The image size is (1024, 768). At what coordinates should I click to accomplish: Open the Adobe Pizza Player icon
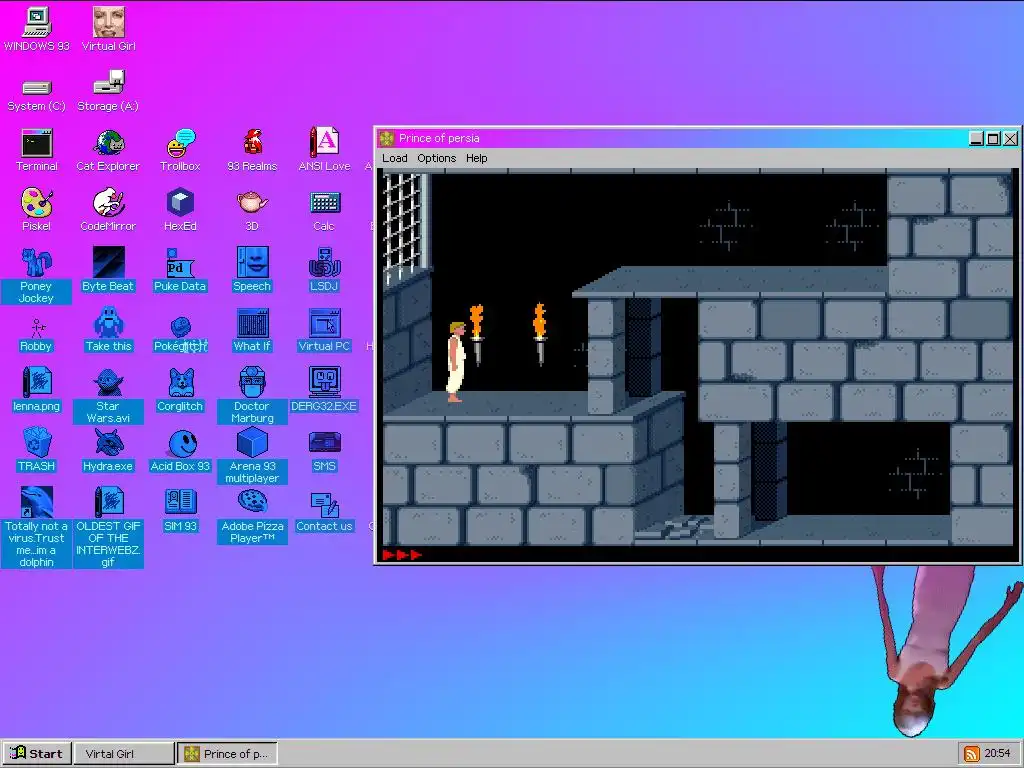tap(252, 516)
